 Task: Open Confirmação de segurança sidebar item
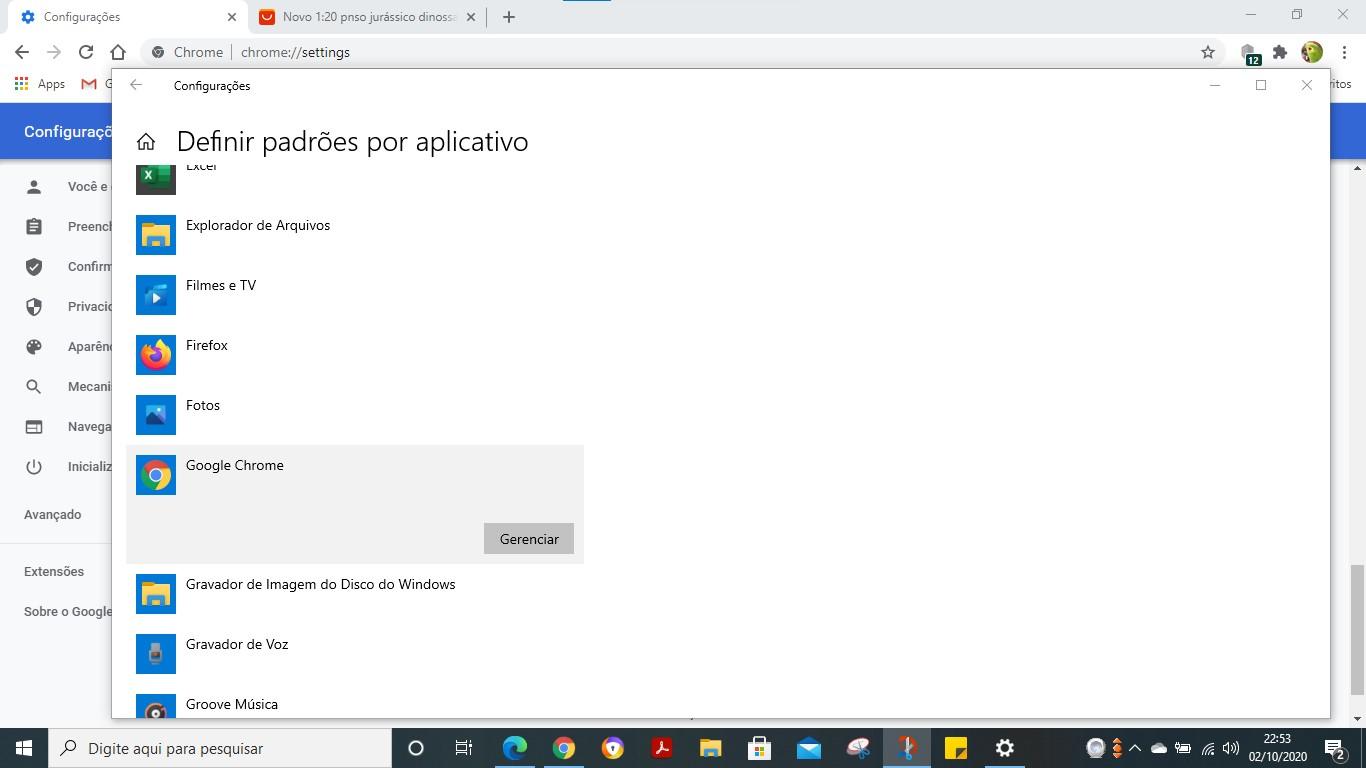coord(56,267)
